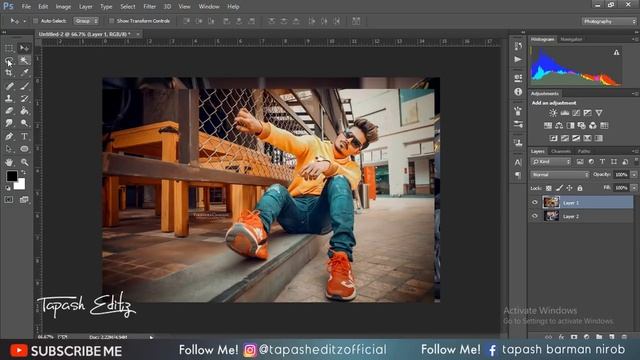Swap foreground and background colors
The width and height of the screenshot is (640, 360).
(x=23, y=173)
